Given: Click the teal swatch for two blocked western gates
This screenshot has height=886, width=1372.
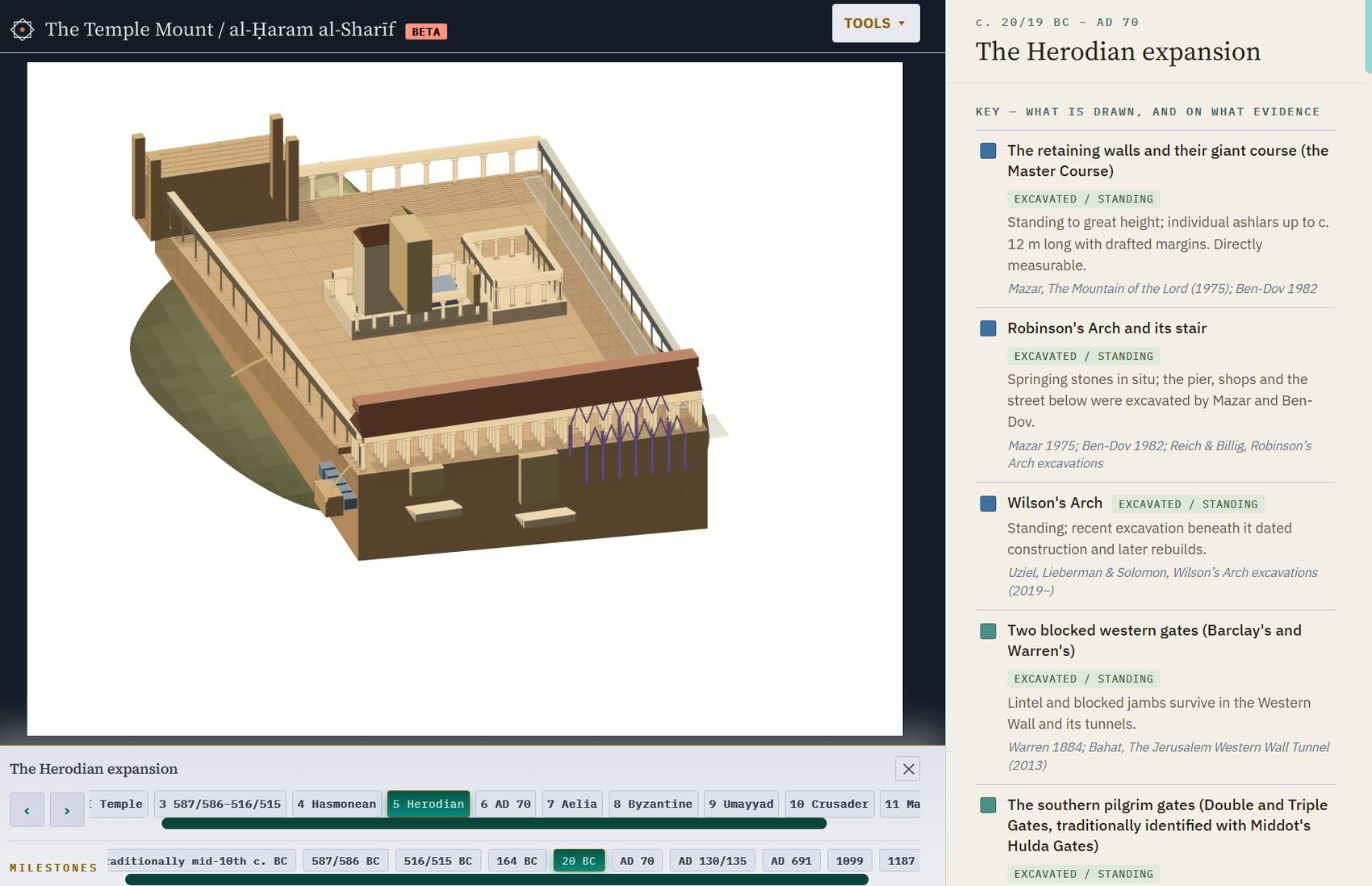Looking at the screenshot, I should (988, 631).
